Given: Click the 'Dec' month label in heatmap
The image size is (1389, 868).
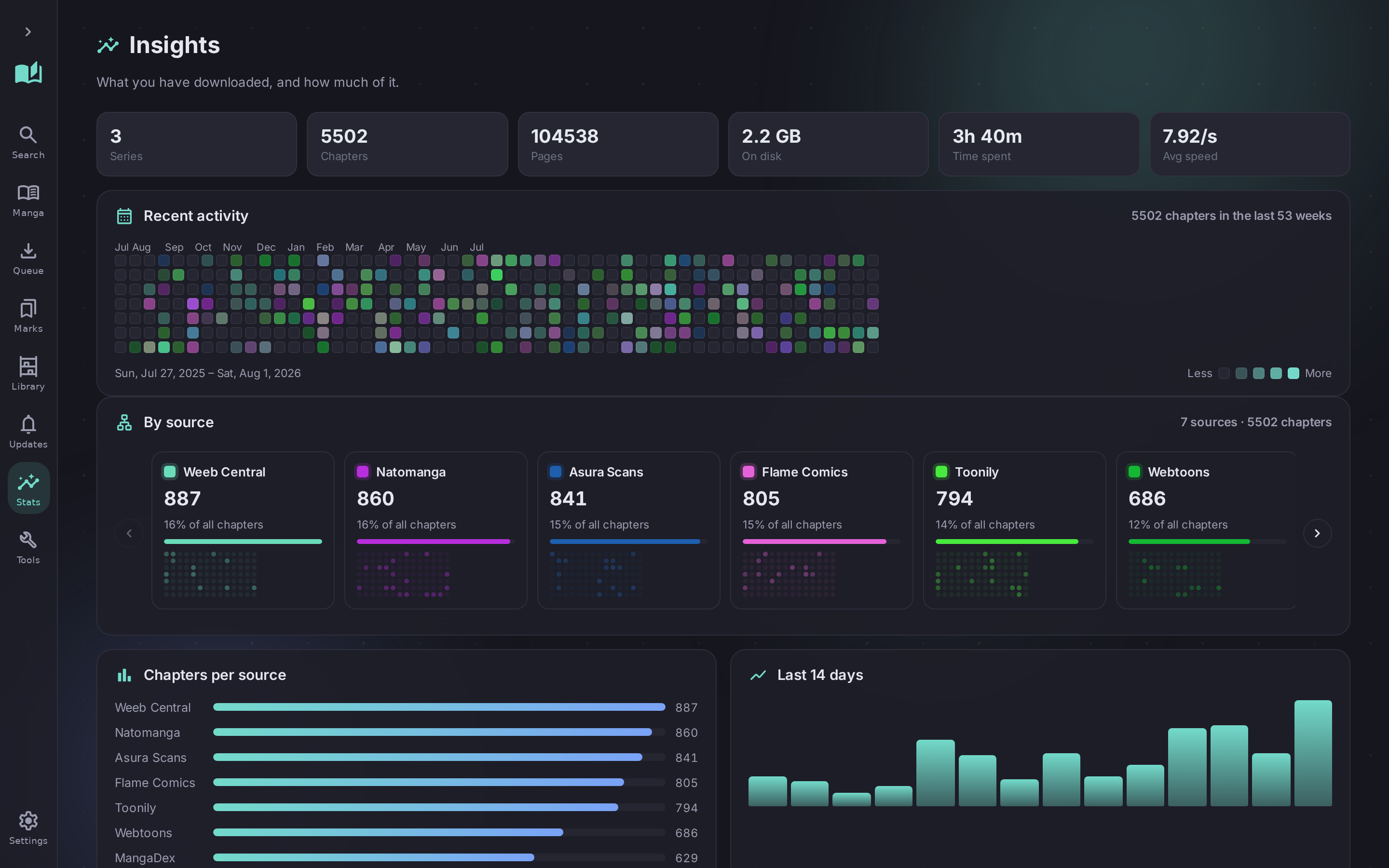Looking at the screenshot, I should point(266,247).
